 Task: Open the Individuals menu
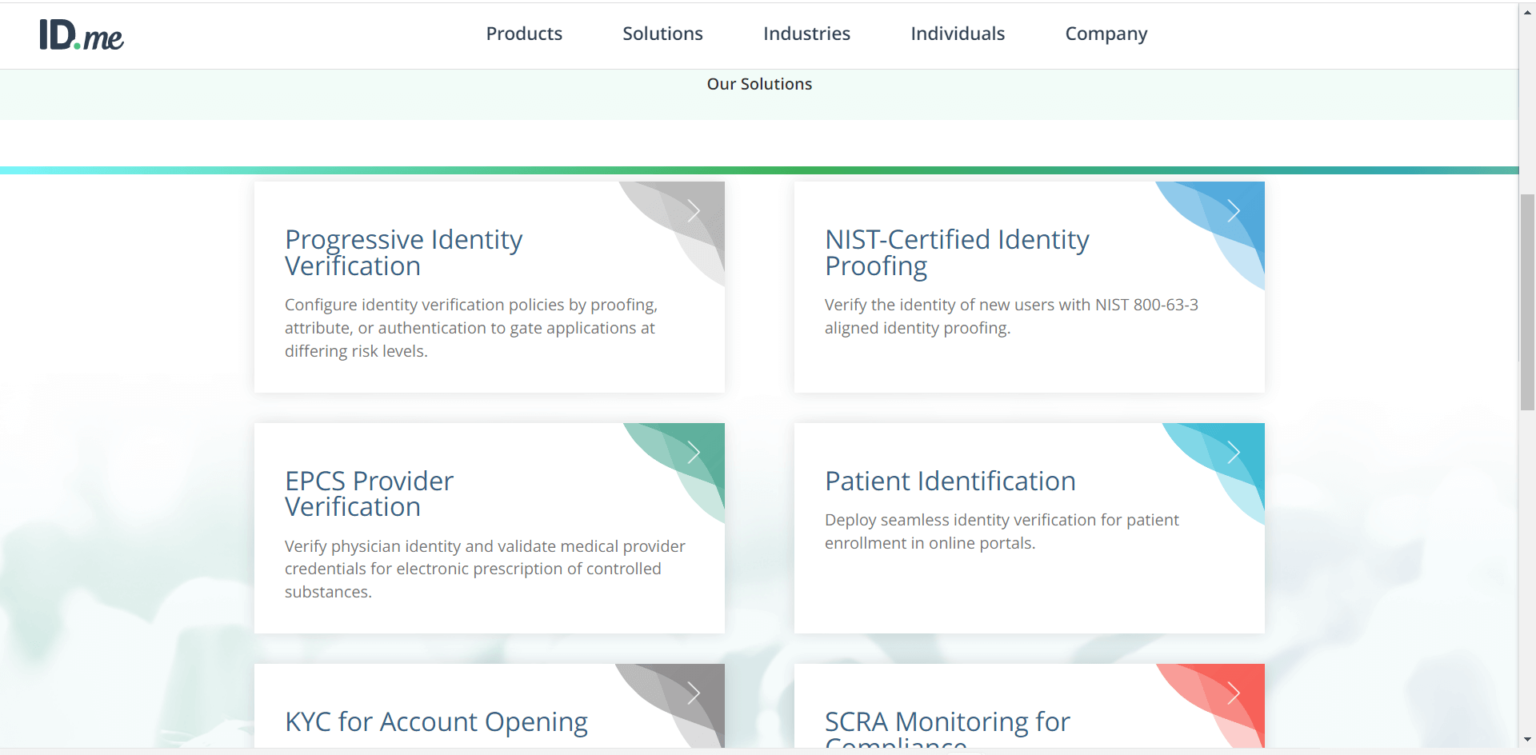pyautogui.click(x=958, y=33)
